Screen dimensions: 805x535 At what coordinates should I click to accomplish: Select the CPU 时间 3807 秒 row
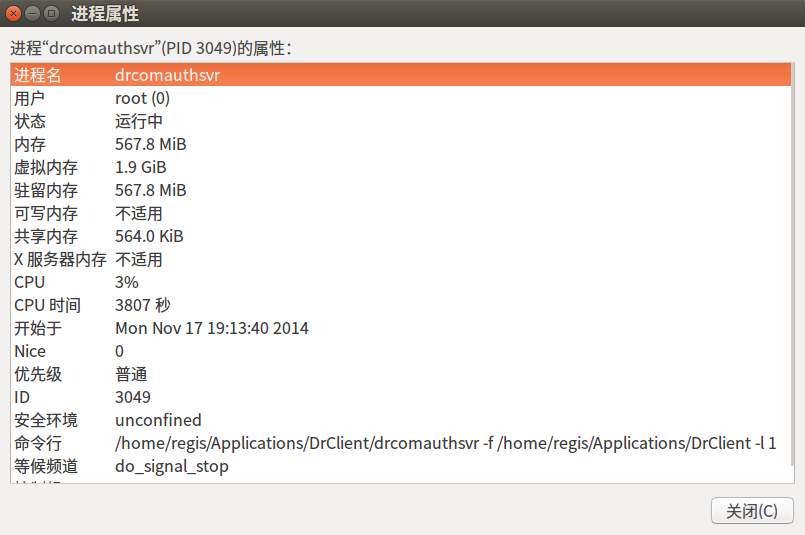[x=401, y=305]
